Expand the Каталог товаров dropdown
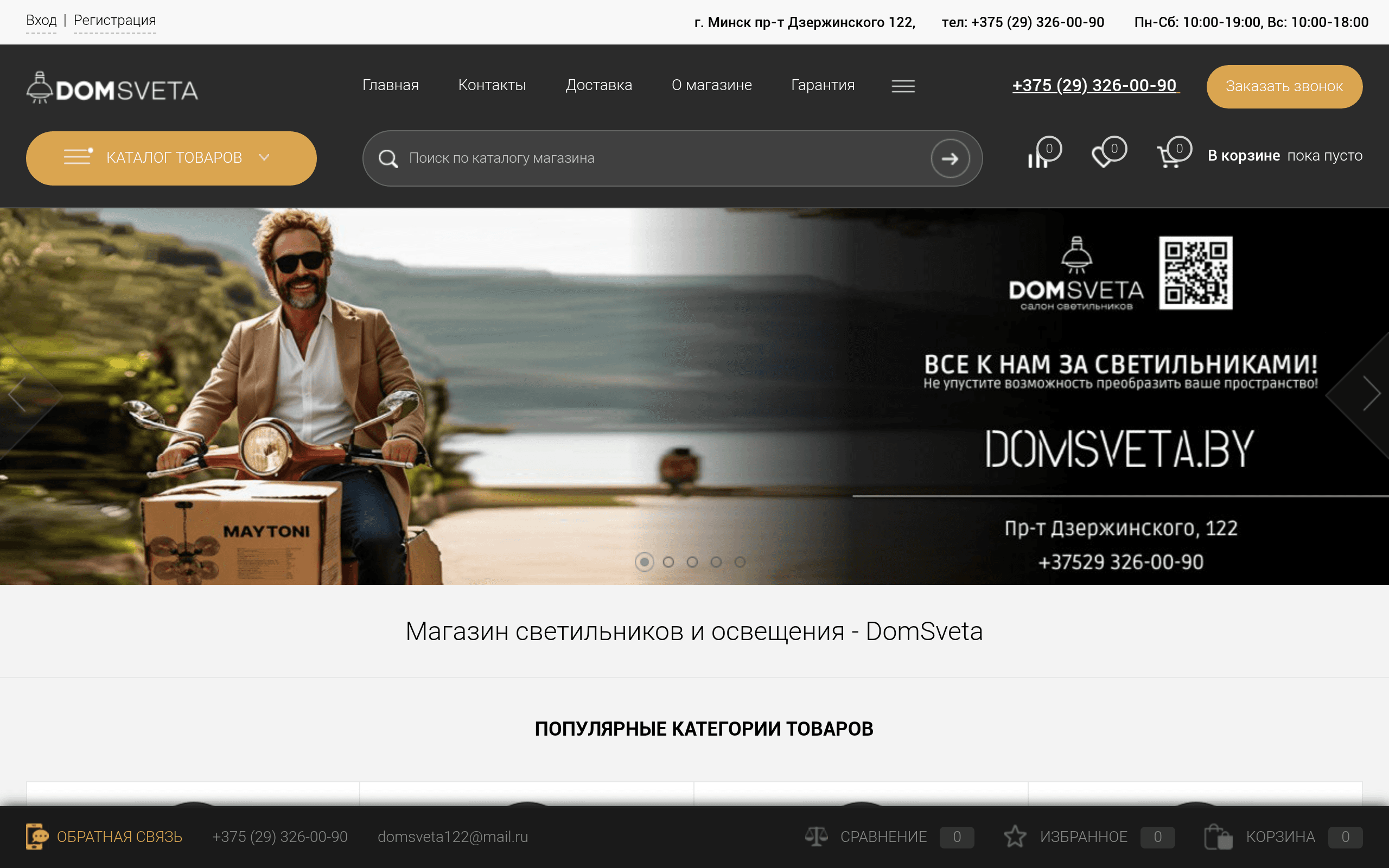The width and height of the screenshot is (1389, 868). [x=171, y=158]
